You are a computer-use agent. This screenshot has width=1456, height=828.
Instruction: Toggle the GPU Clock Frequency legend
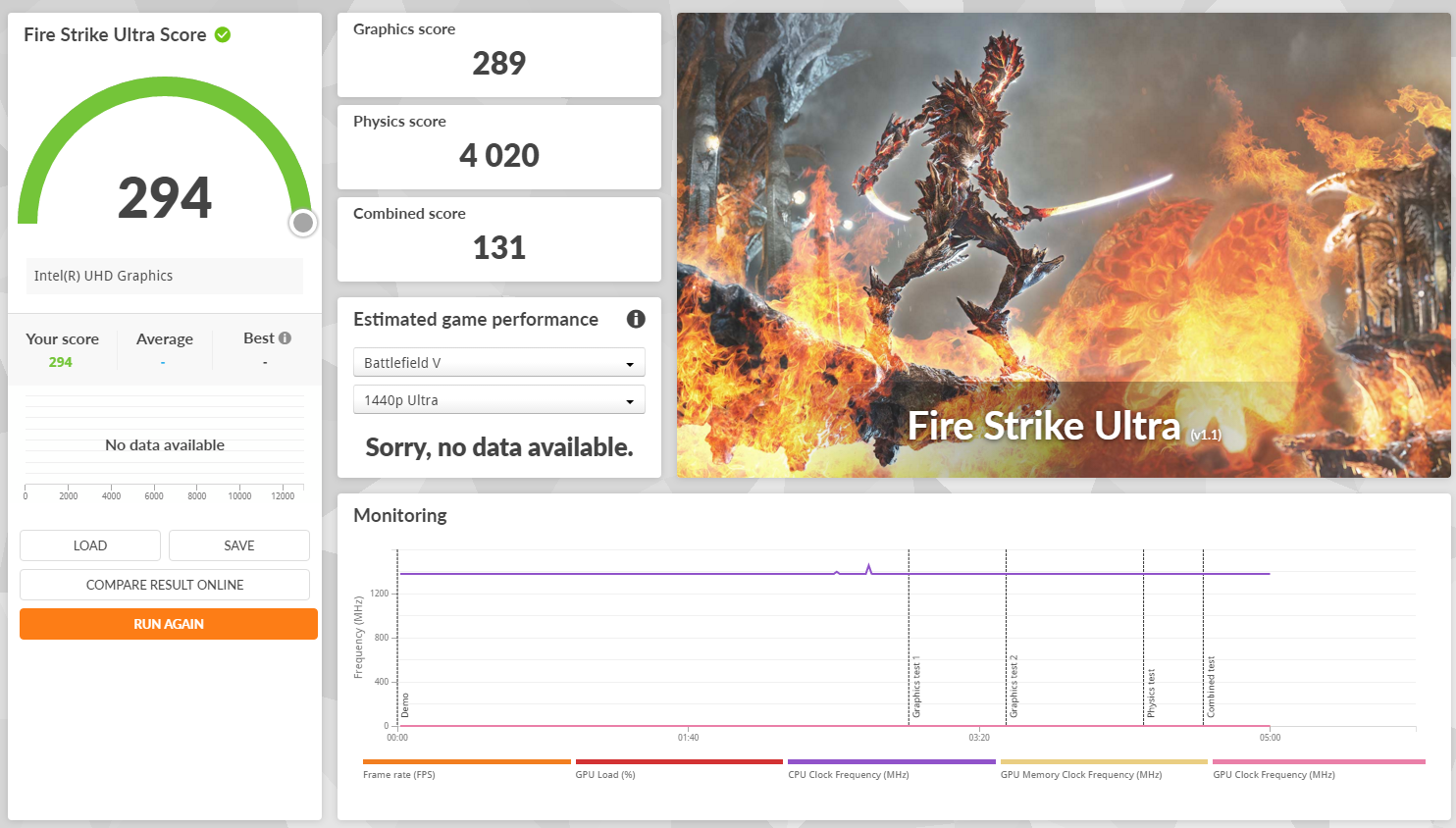[x=1319, y=769]
